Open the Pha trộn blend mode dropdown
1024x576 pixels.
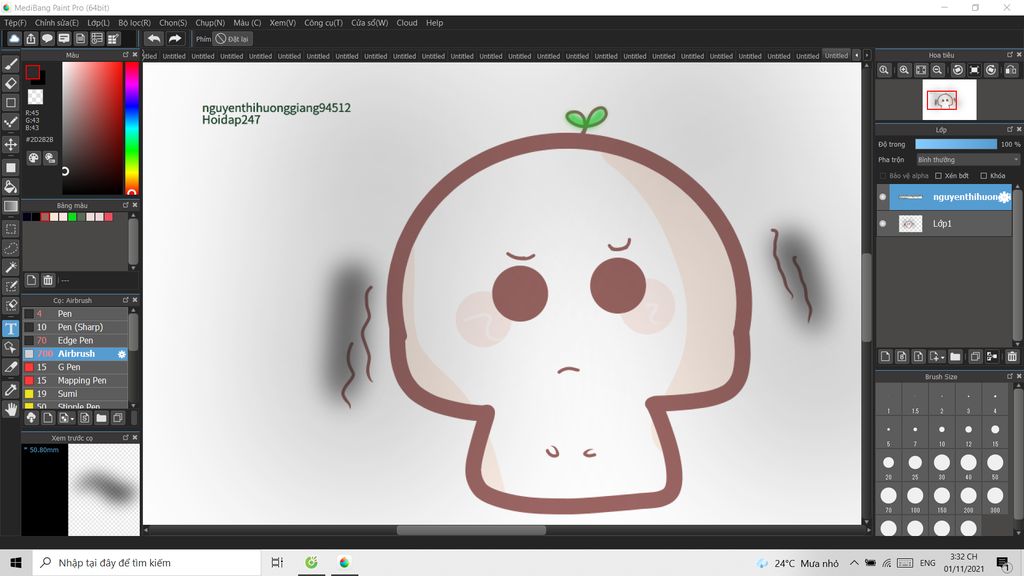(x=967, y=159)
